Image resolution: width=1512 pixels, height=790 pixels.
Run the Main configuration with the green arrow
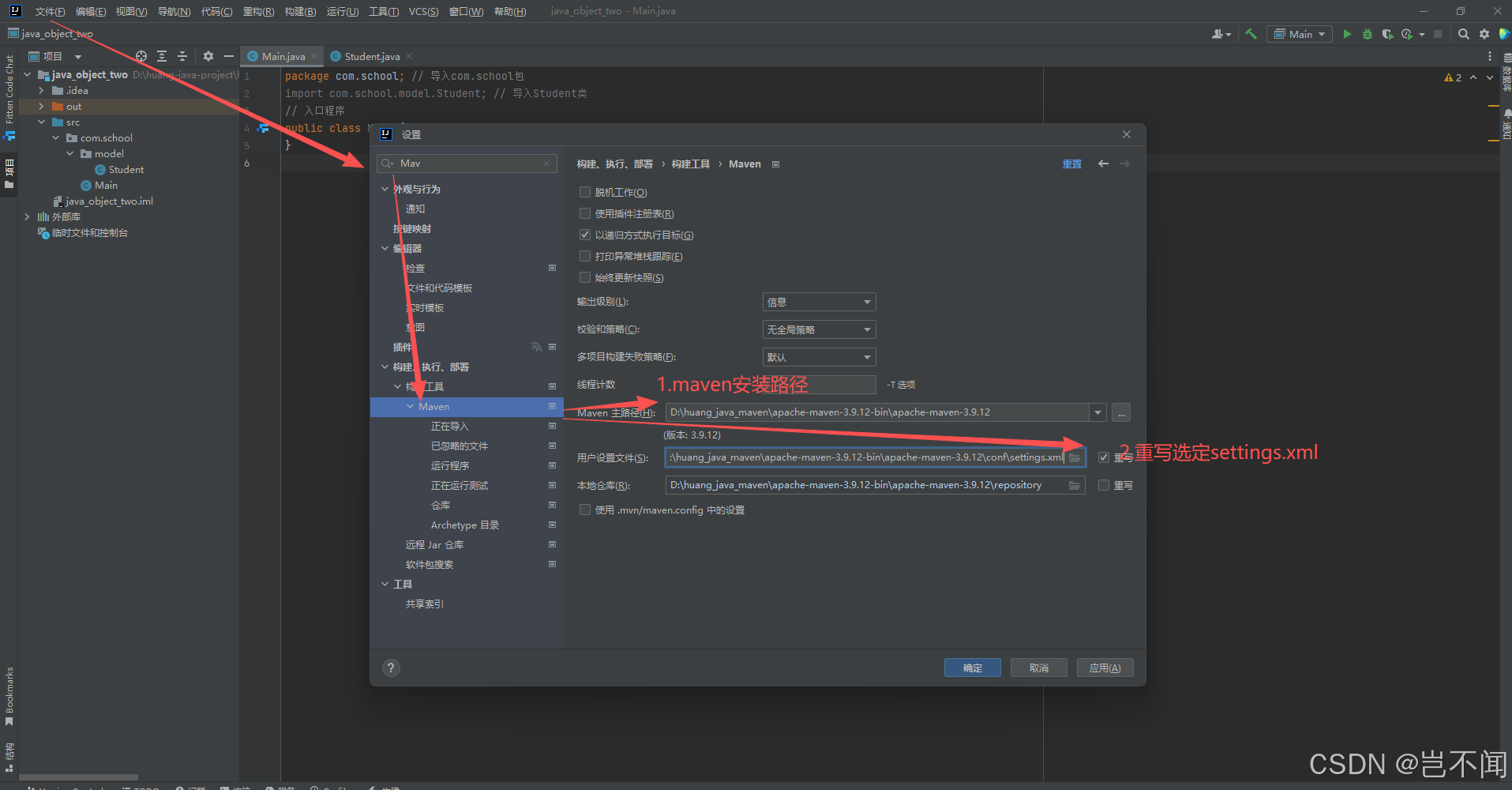click(1347, 34)
